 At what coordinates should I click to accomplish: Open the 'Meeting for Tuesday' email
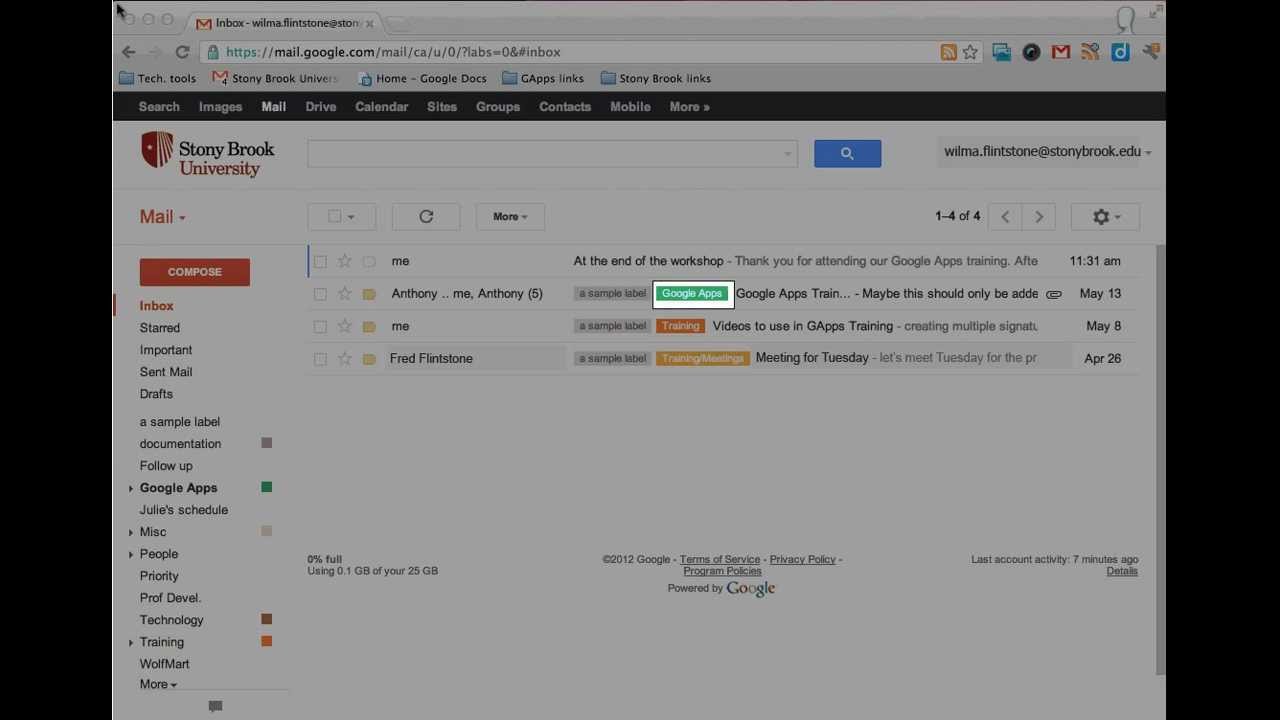tap(812, 358)
